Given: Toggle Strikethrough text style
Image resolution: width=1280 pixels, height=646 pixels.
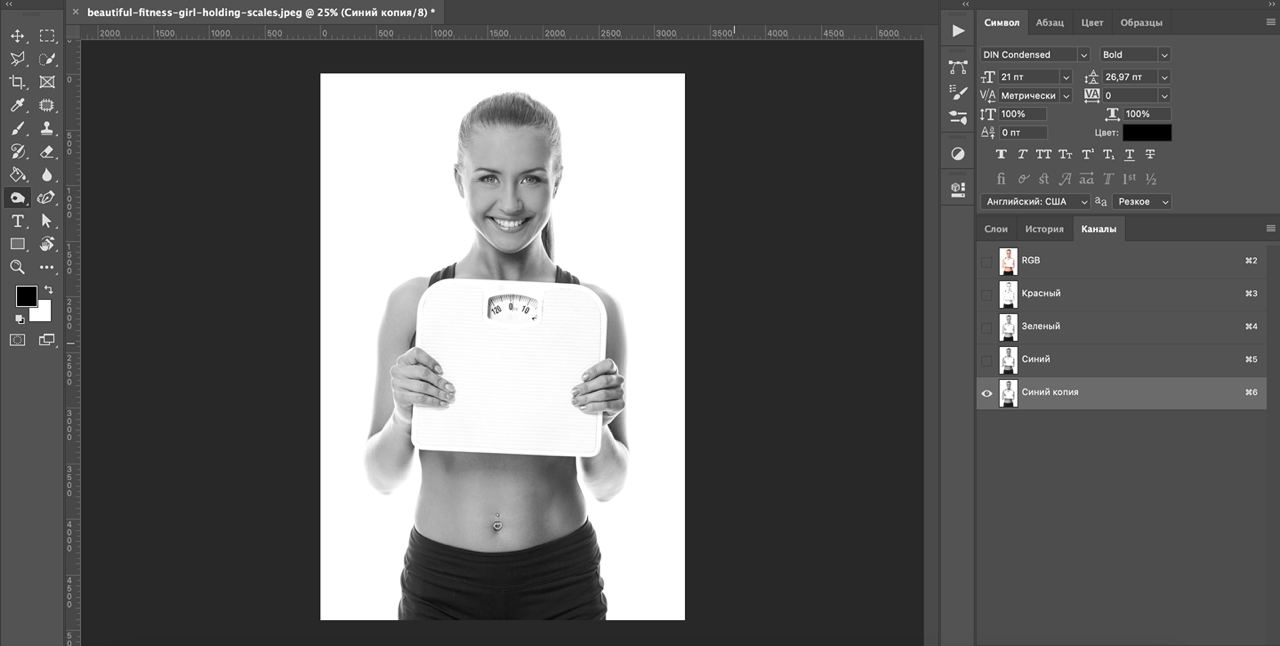Looking at the screenshot, I should (x=1150, y=154).
